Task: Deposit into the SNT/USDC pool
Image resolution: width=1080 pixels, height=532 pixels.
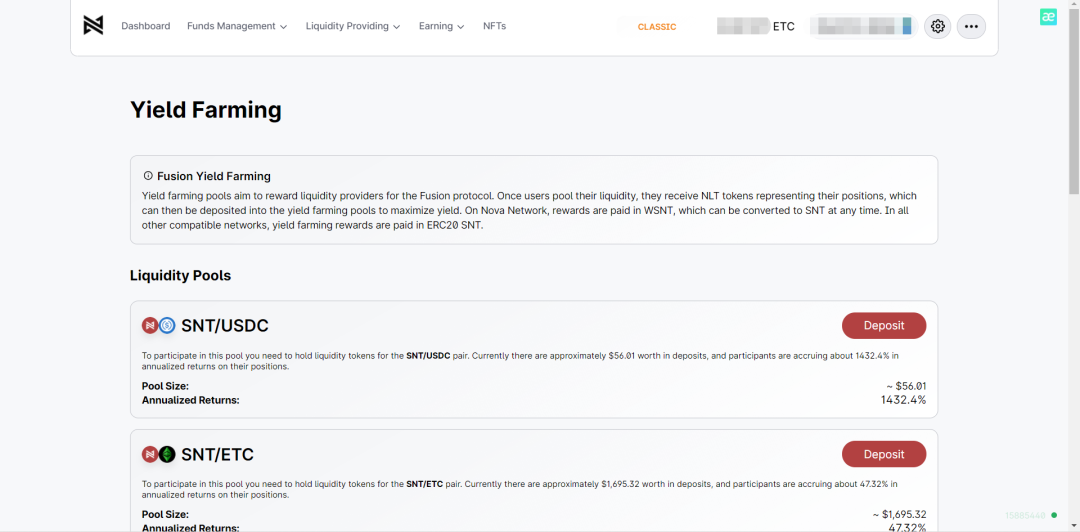Action: 883,326
